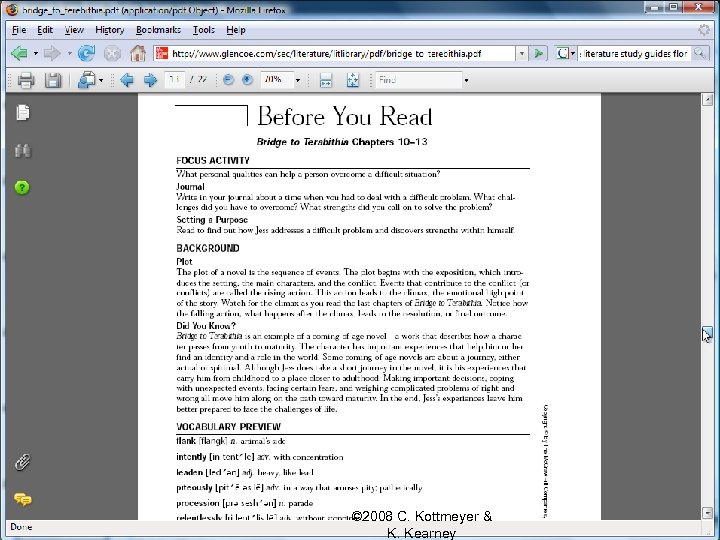
Task: Click the Firefox activity throbber icon
Action: coord(703,30)
